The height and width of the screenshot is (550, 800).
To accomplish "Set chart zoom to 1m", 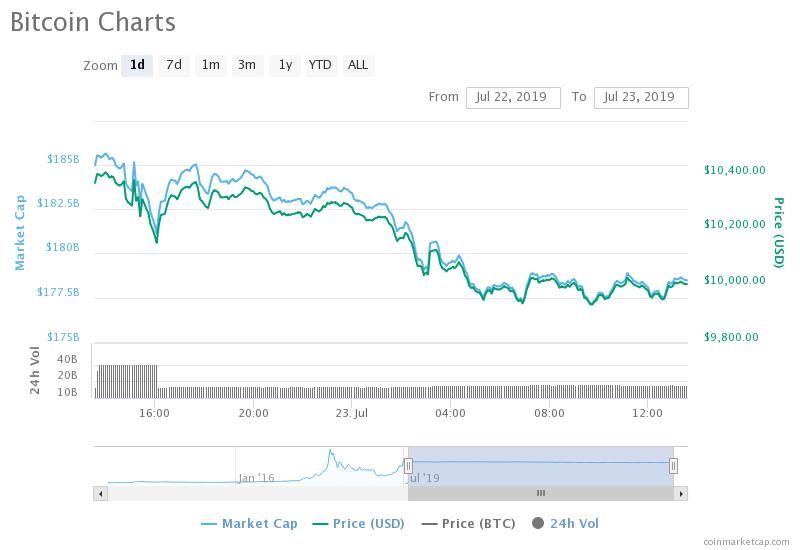I will [210, 65].
